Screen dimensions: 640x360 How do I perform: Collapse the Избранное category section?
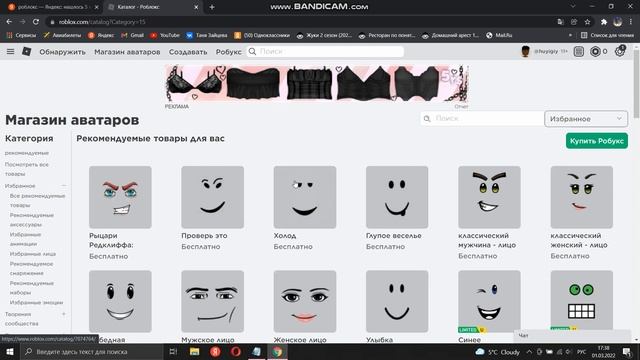[x=64, y=186]
